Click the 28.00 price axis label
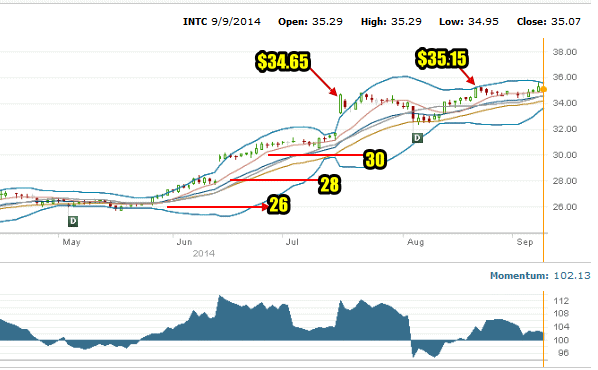The height and width of the screenshot is (370, 598). (565, 181)
